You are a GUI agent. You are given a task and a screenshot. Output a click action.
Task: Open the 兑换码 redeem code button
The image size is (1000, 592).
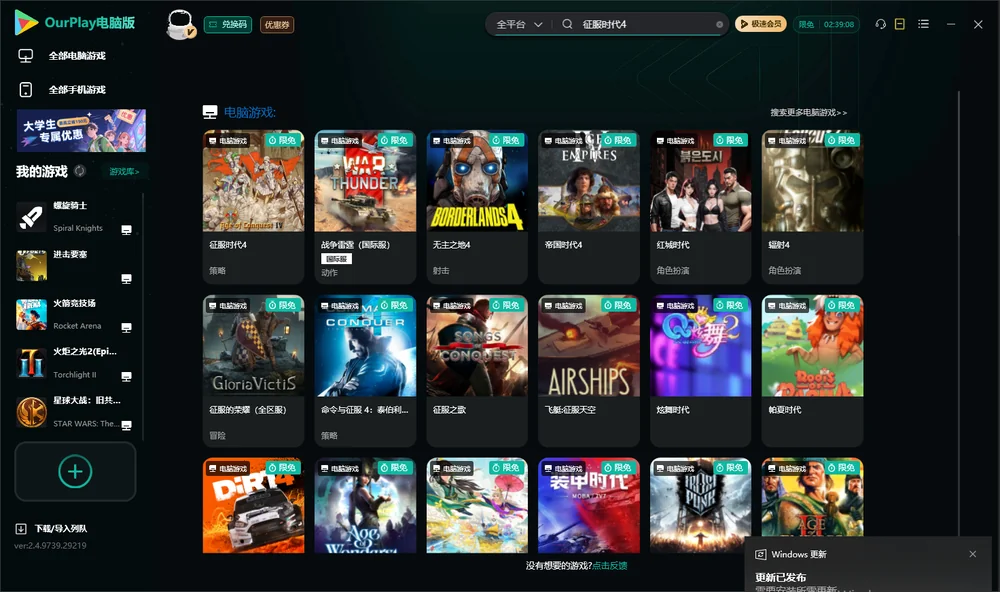(x=228, y=25)
